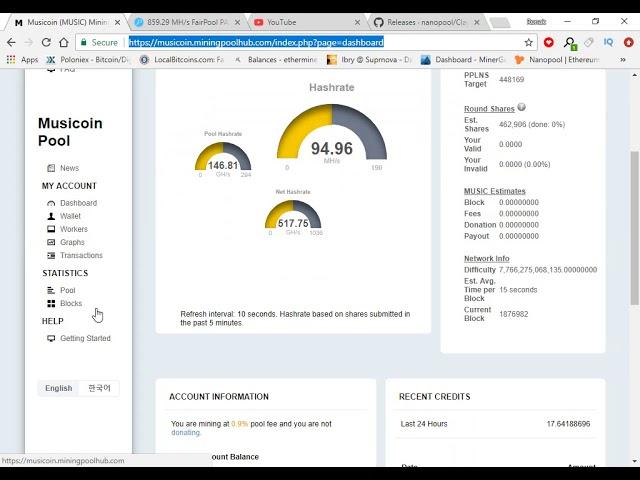Click the Pool Hashrate 146.81 gauge

click(223, 157)
